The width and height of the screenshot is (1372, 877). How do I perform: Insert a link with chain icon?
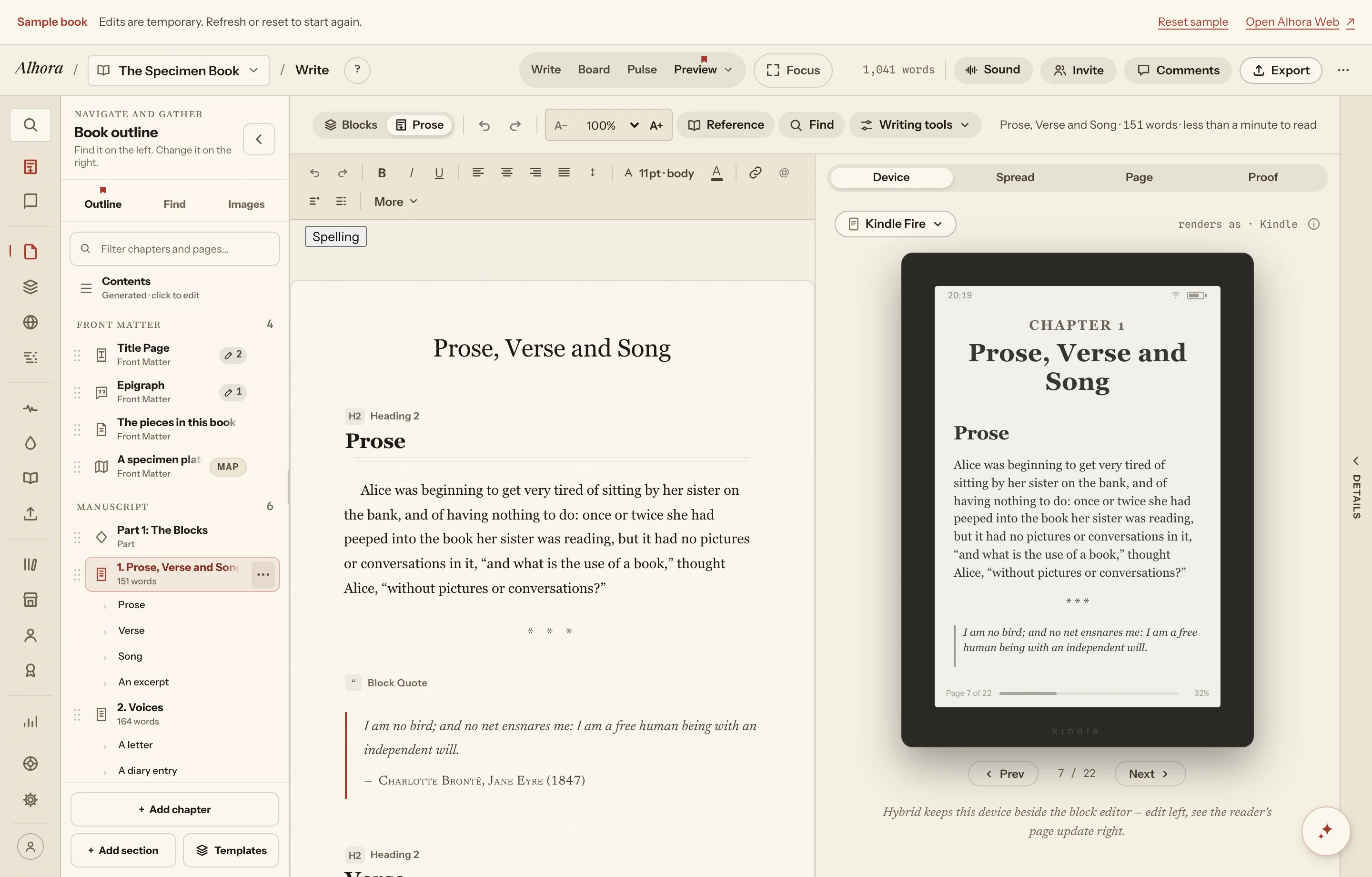tap(756, 172)
